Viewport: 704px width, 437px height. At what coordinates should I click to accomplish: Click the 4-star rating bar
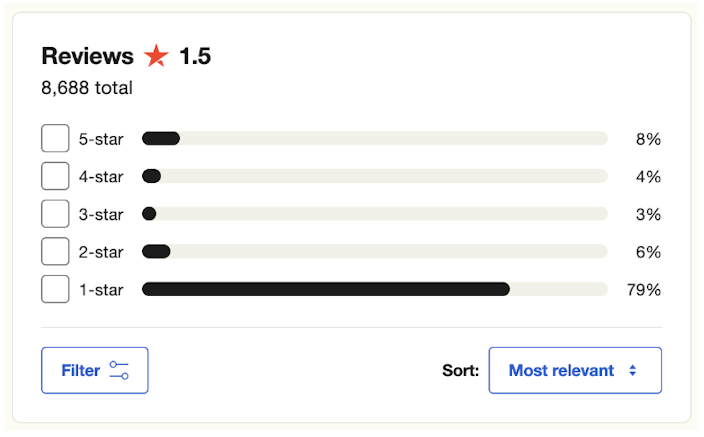pyautogui.click(x=375, y=176)
